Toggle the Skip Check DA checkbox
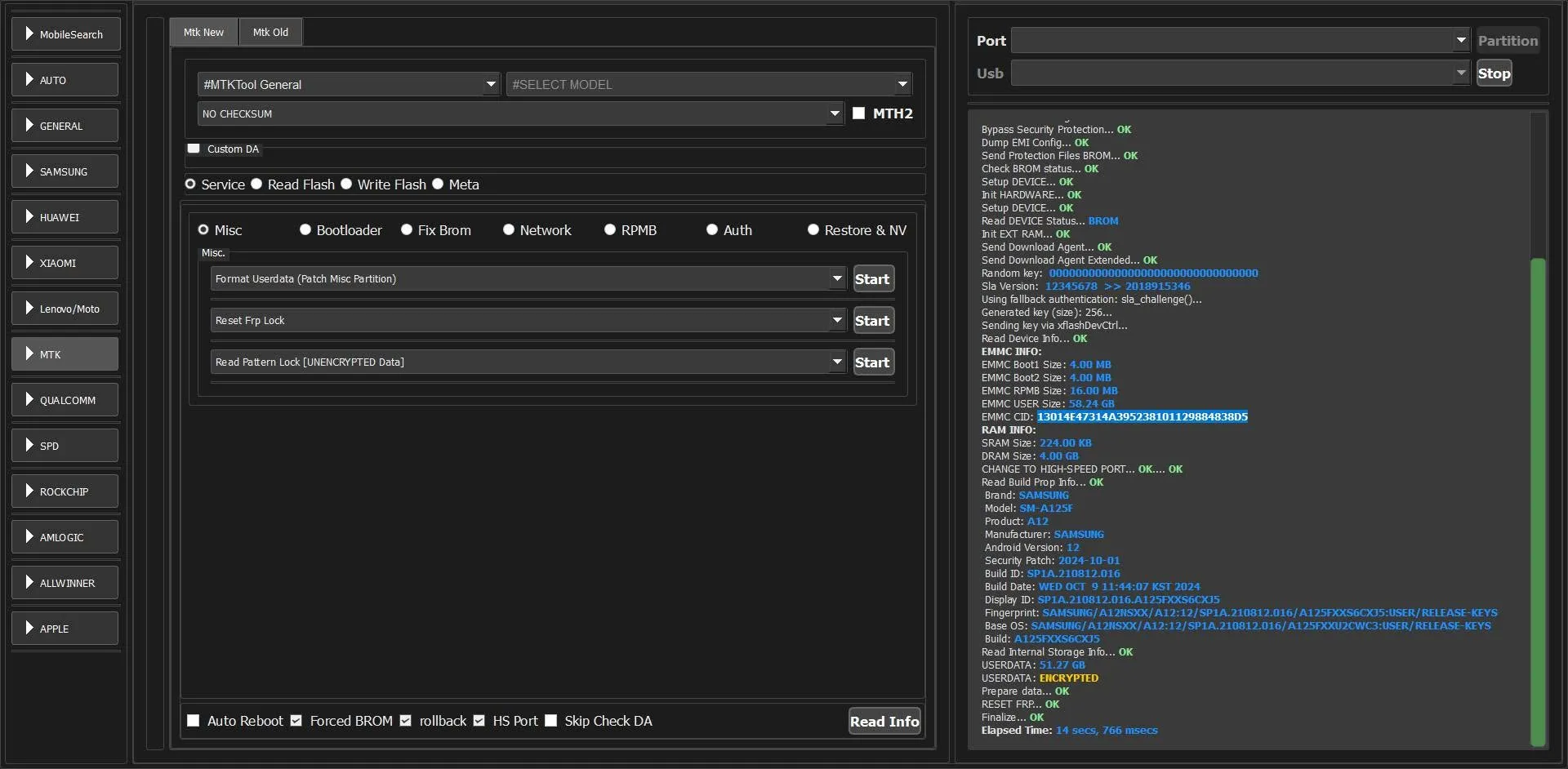 click(551, 721)
